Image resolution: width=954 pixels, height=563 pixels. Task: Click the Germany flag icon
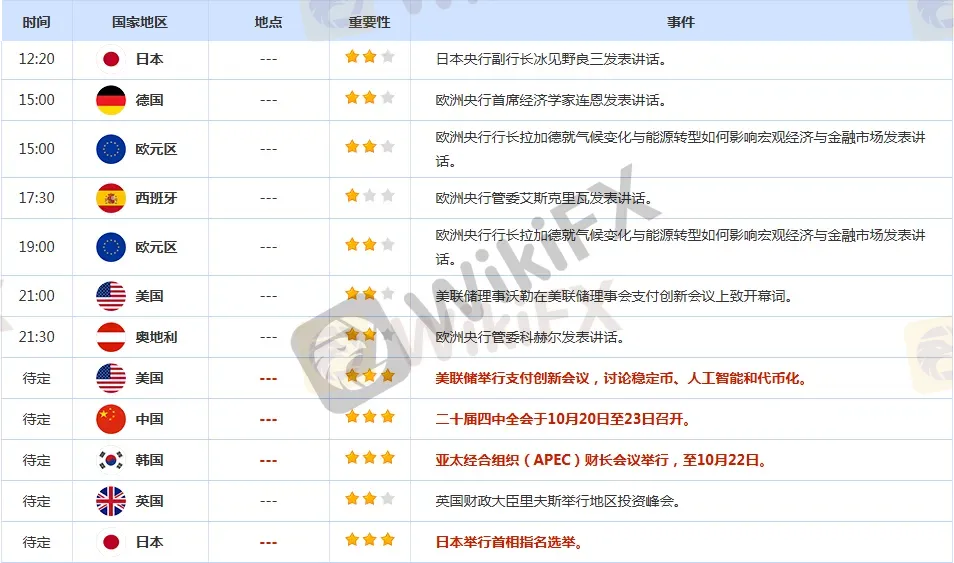pyautogui.click(x=111, y=100)
